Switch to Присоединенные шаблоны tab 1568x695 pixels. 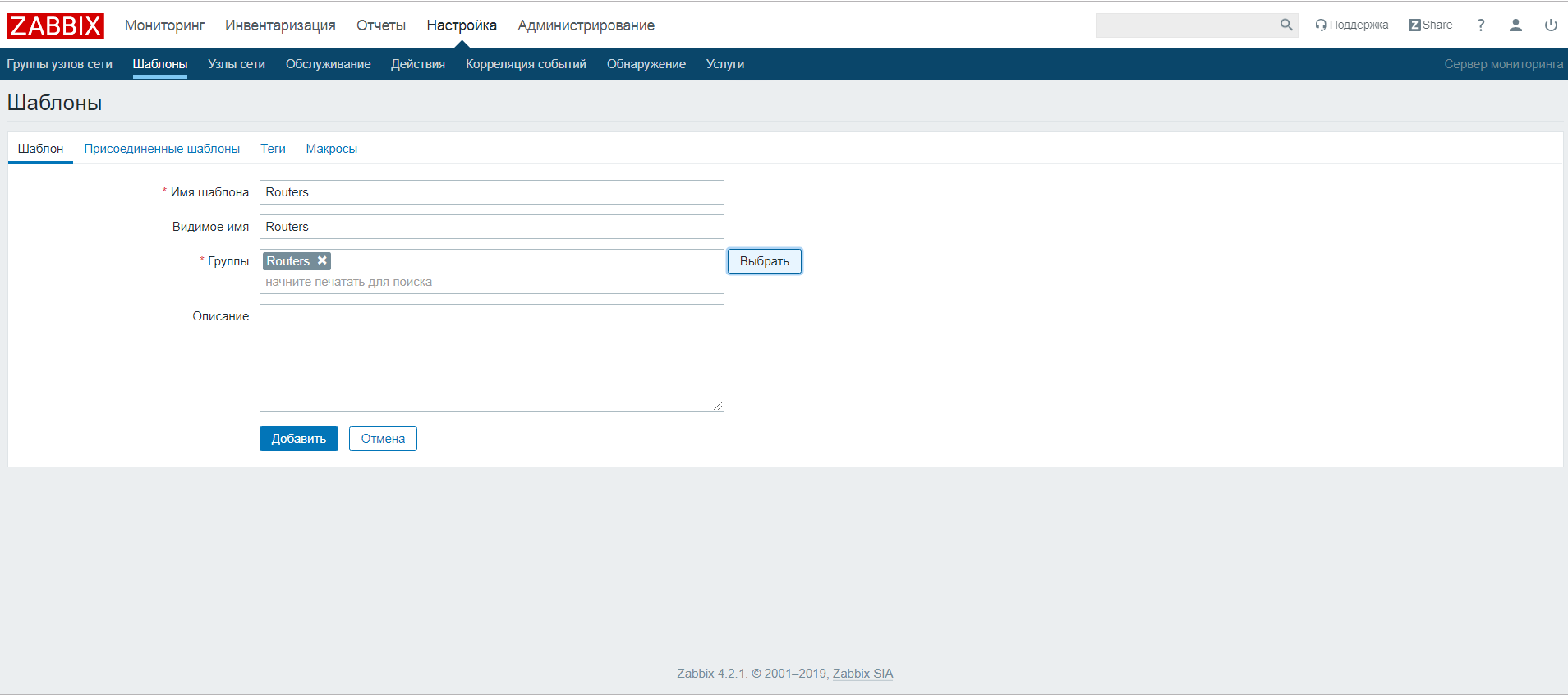(162, 149)
